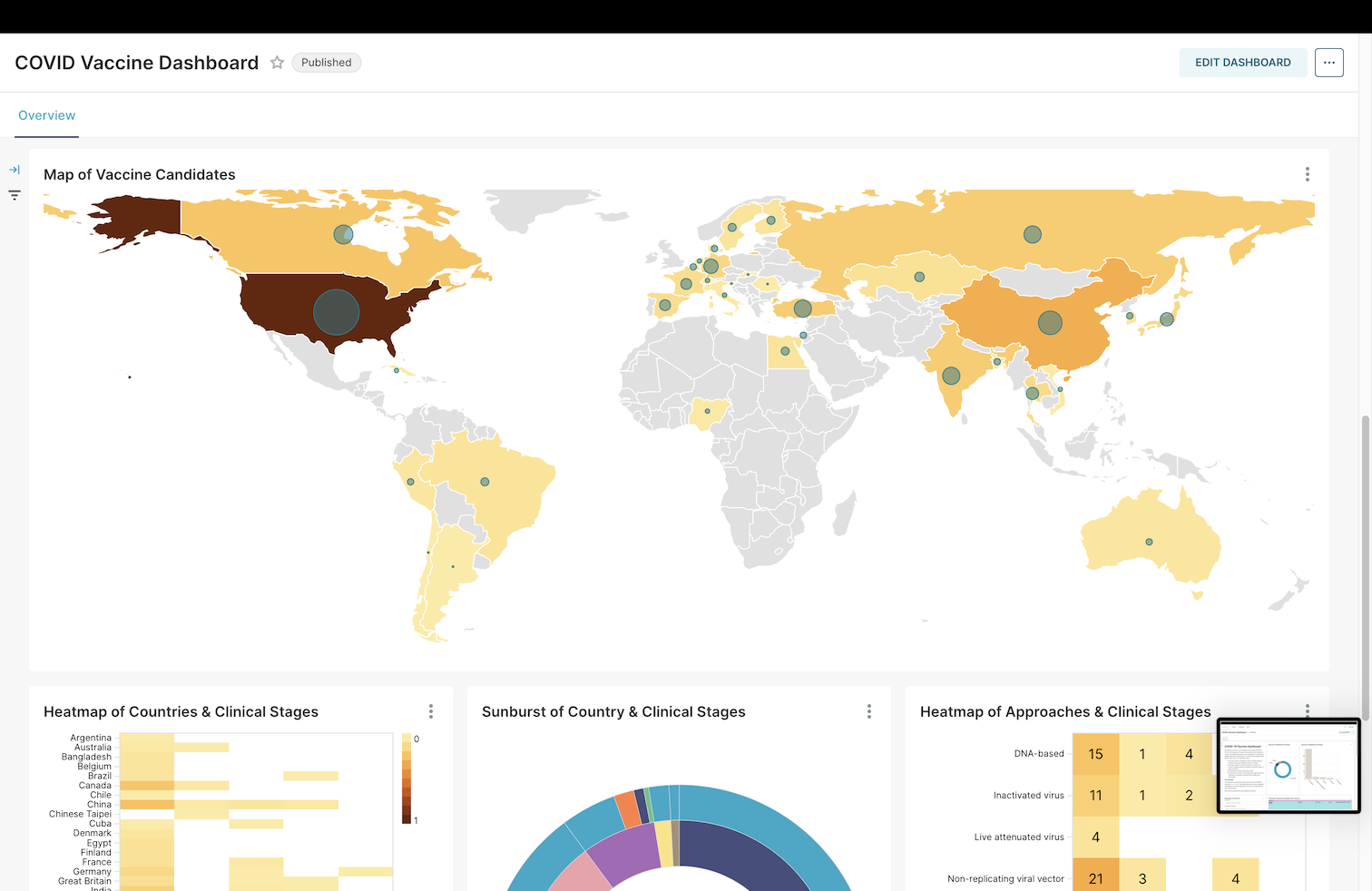
Task: Click the purple segment in sunburst chart
Action: point(624,855)
